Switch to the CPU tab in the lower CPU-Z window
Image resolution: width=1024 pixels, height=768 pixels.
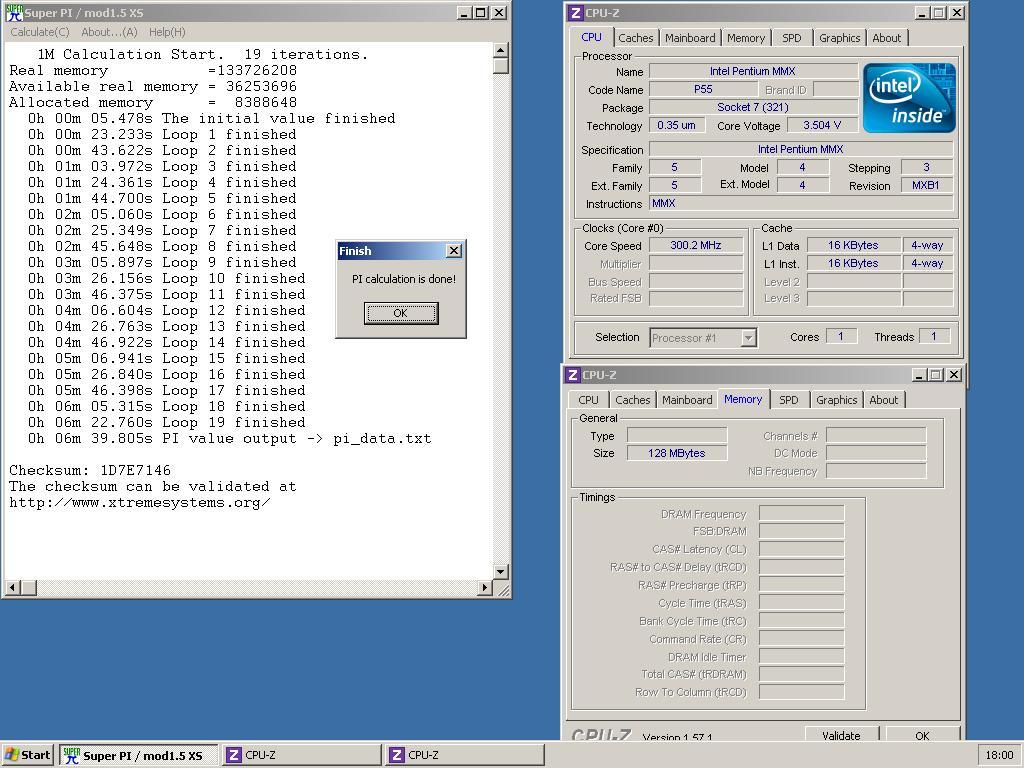[588, 400]
